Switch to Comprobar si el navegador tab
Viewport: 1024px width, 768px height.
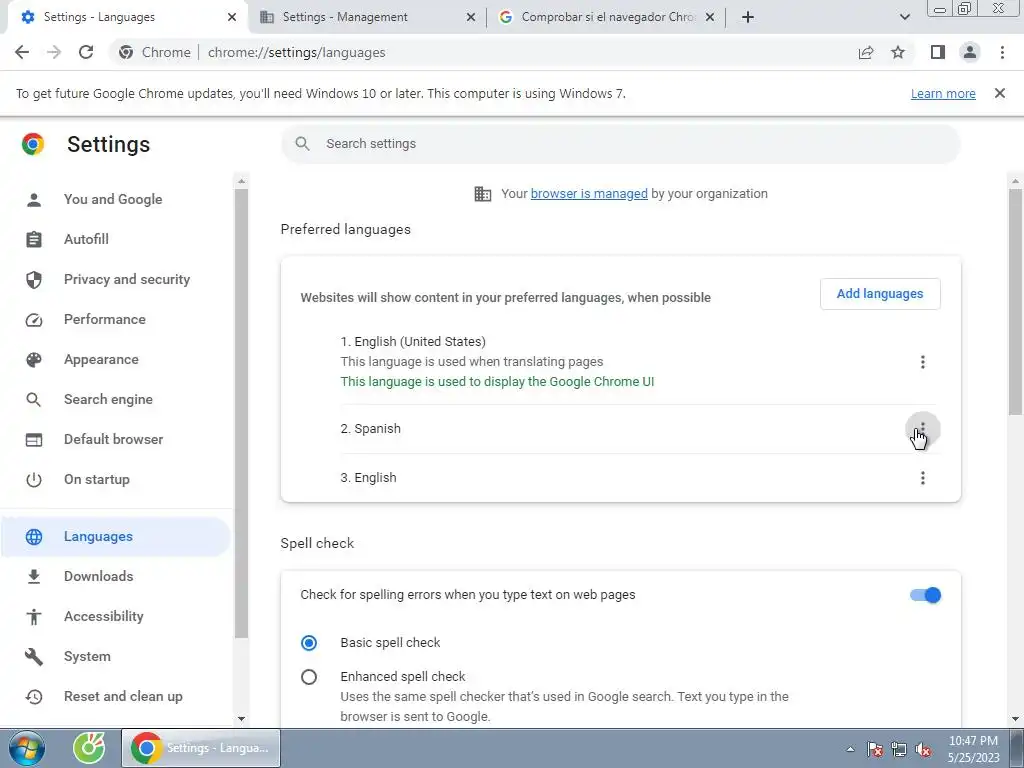coord(605,17)
